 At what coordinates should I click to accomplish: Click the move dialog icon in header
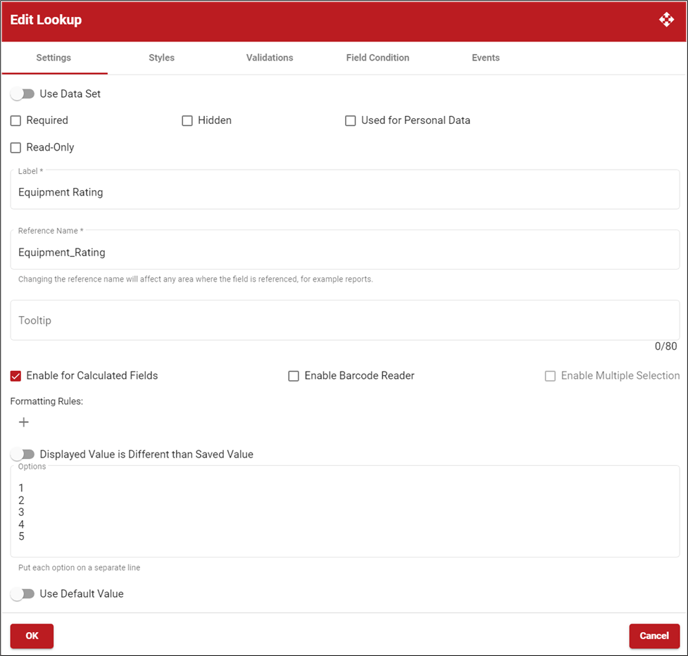[x=666, y=20]
